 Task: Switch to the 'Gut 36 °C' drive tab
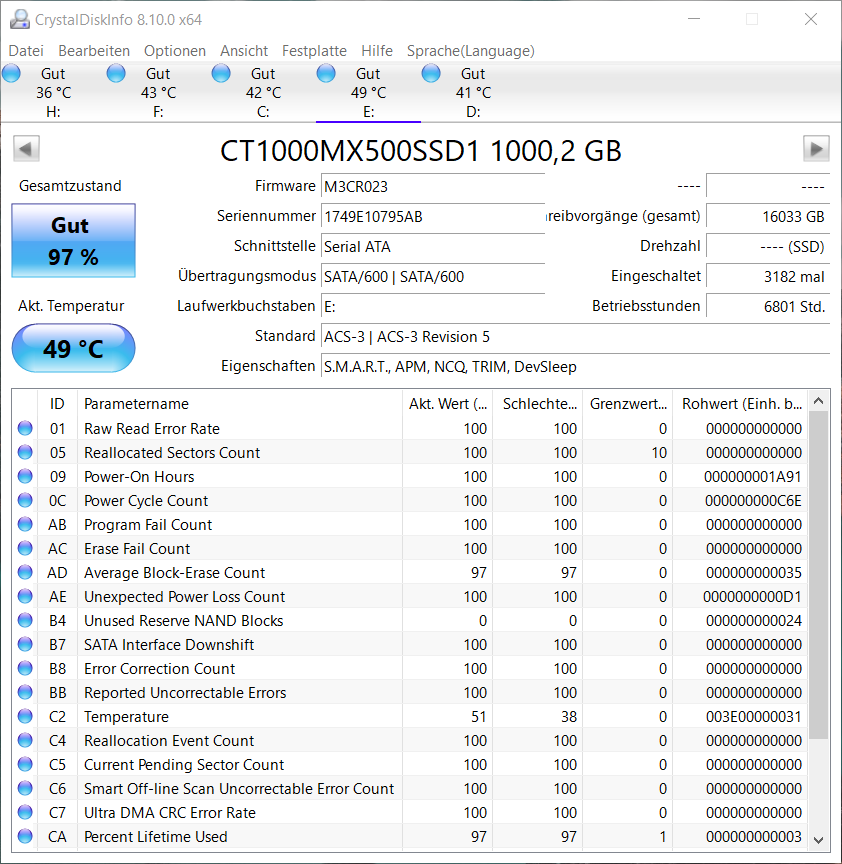[53, 92]
